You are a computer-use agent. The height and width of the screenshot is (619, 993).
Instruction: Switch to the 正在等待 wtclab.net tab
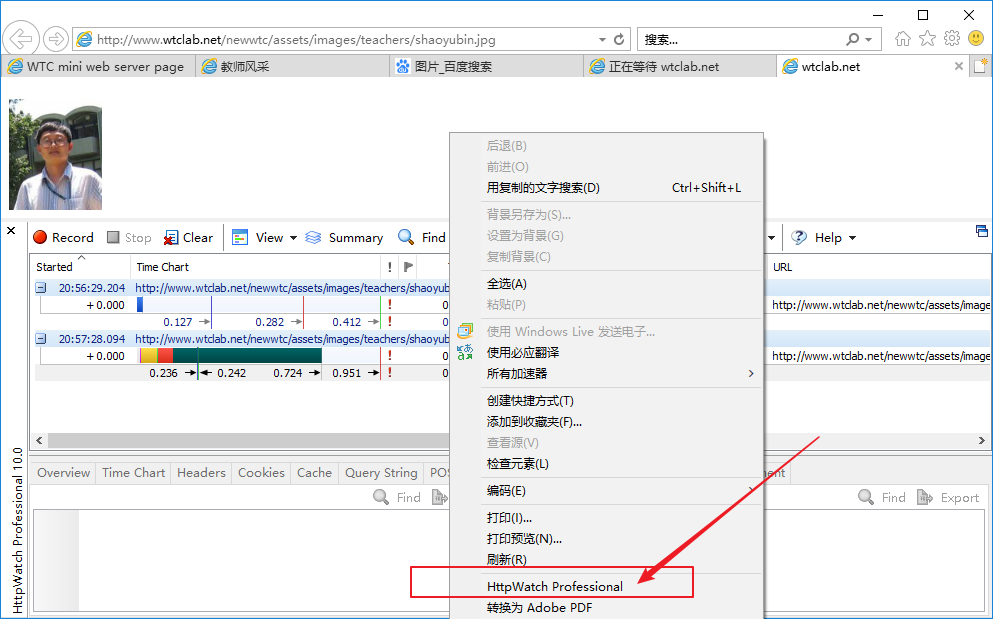click(x=680, y=67)
